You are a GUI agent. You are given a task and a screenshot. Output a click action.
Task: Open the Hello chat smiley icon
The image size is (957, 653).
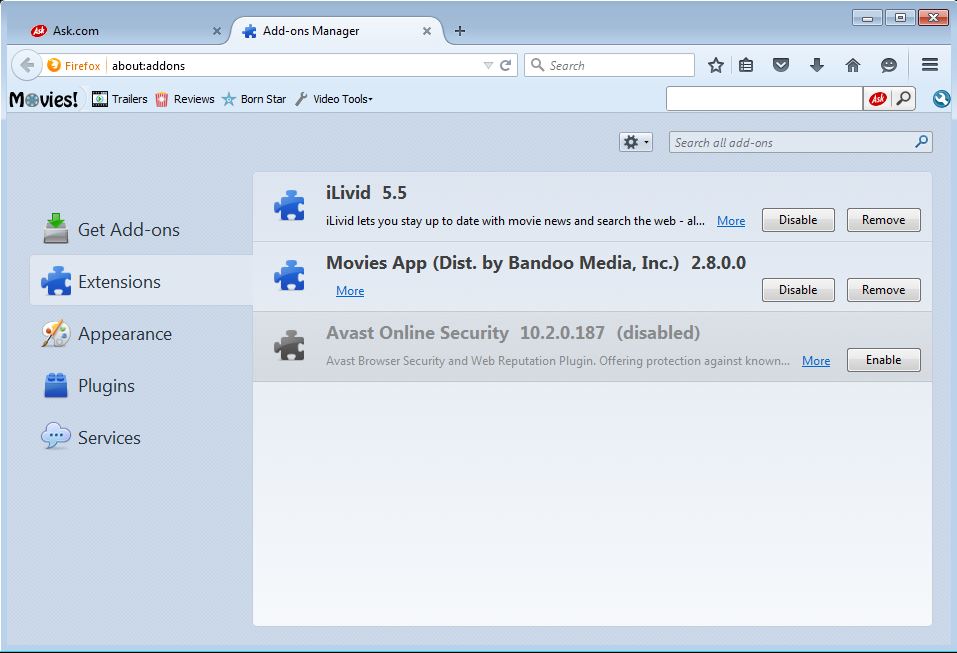[x=889, y=65]
